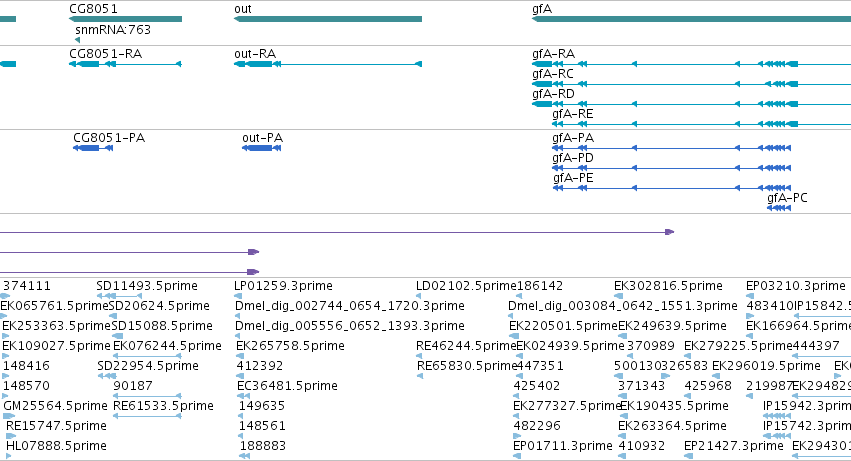Viewport: 851px width, 461px height.
Task: Select the gfA gene label
Action: (542, 9)
